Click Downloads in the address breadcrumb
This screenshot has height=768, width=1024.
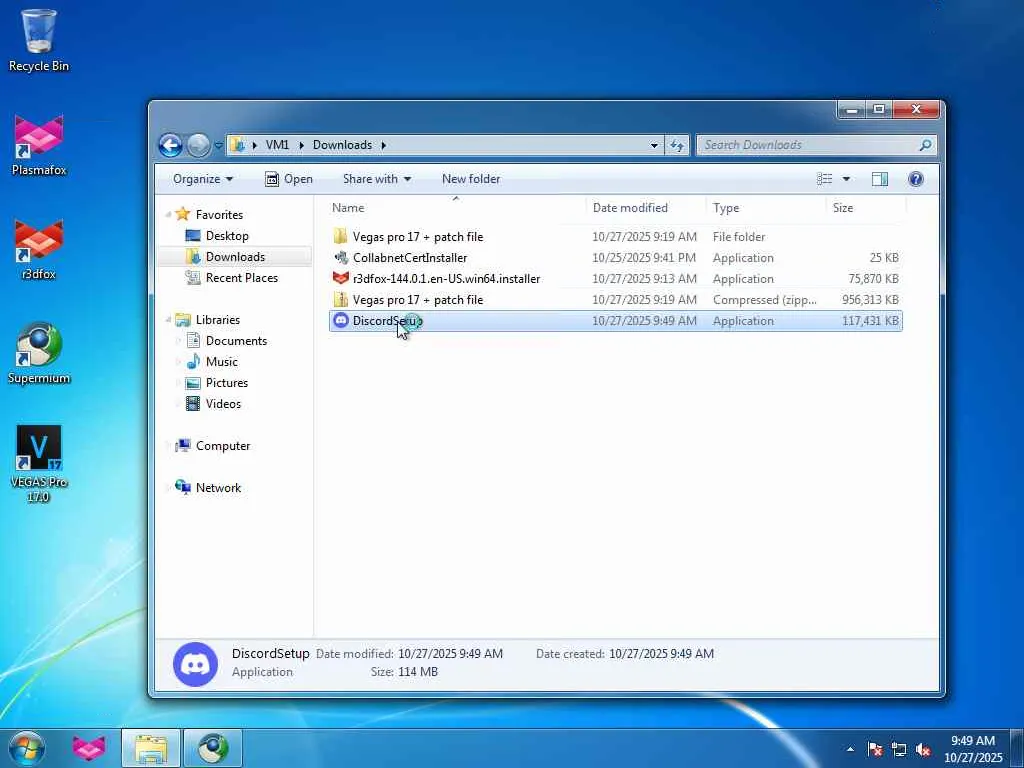[x=342, y=145]
